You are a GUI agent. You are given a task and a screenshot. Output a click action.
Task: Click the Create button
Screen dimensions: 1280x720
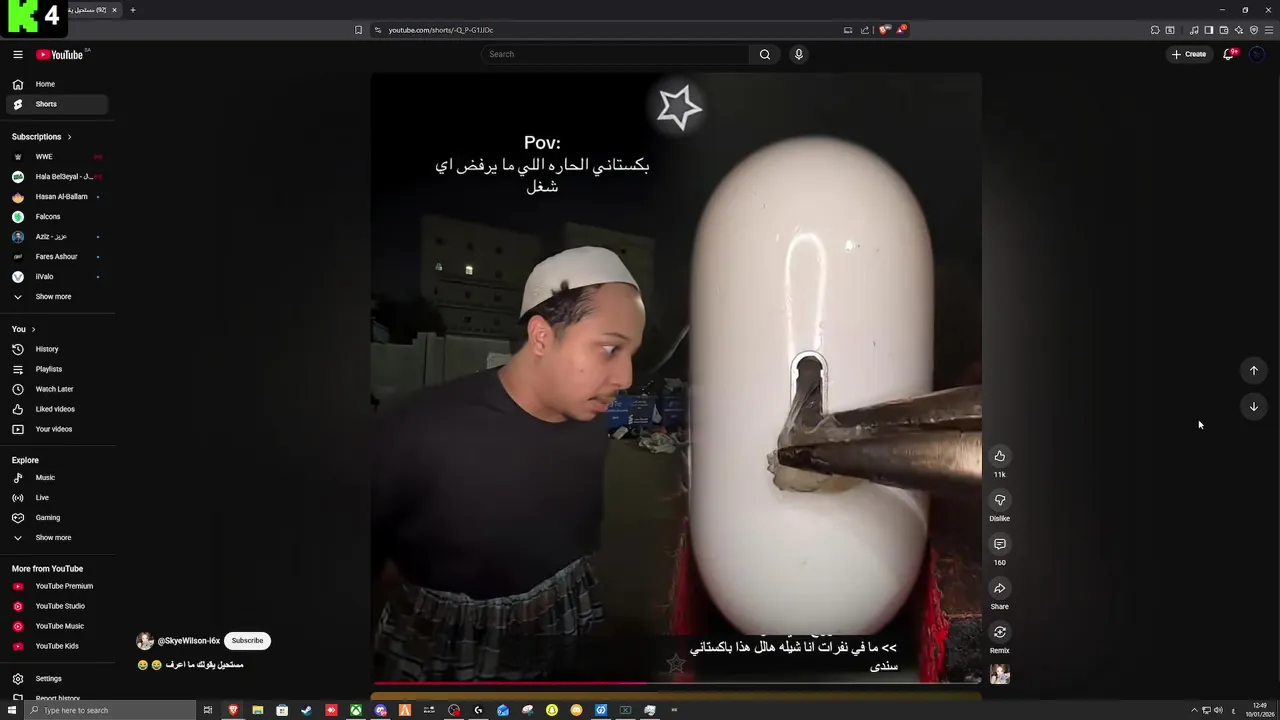click(1189, 54)
